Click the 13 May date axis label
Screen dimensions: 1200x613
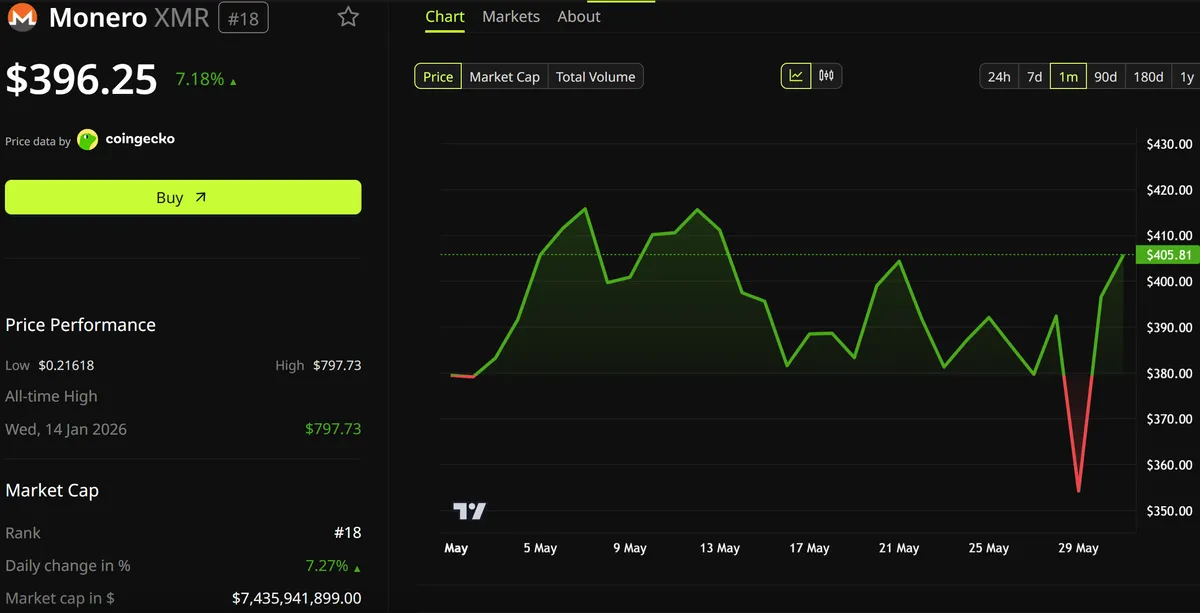[720, 548]
